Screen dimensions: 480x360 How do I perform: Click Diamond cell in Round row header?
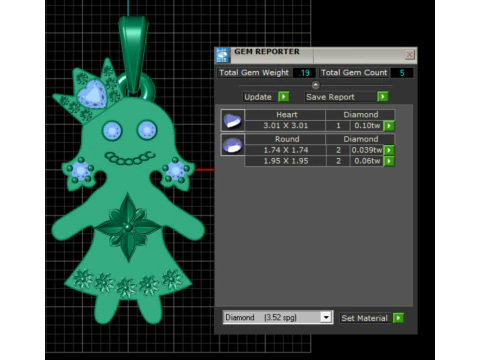(x=360, y=139)
